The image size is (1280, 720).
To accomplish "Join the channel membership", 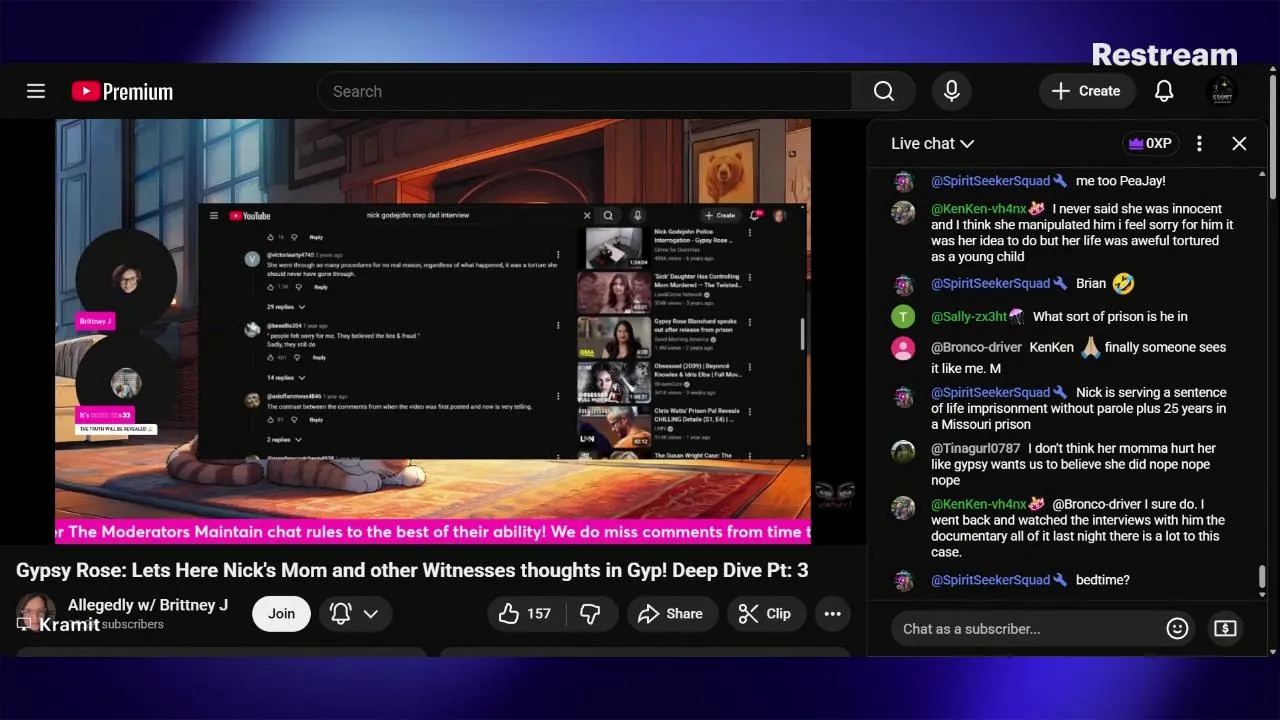I will point(281,614).
